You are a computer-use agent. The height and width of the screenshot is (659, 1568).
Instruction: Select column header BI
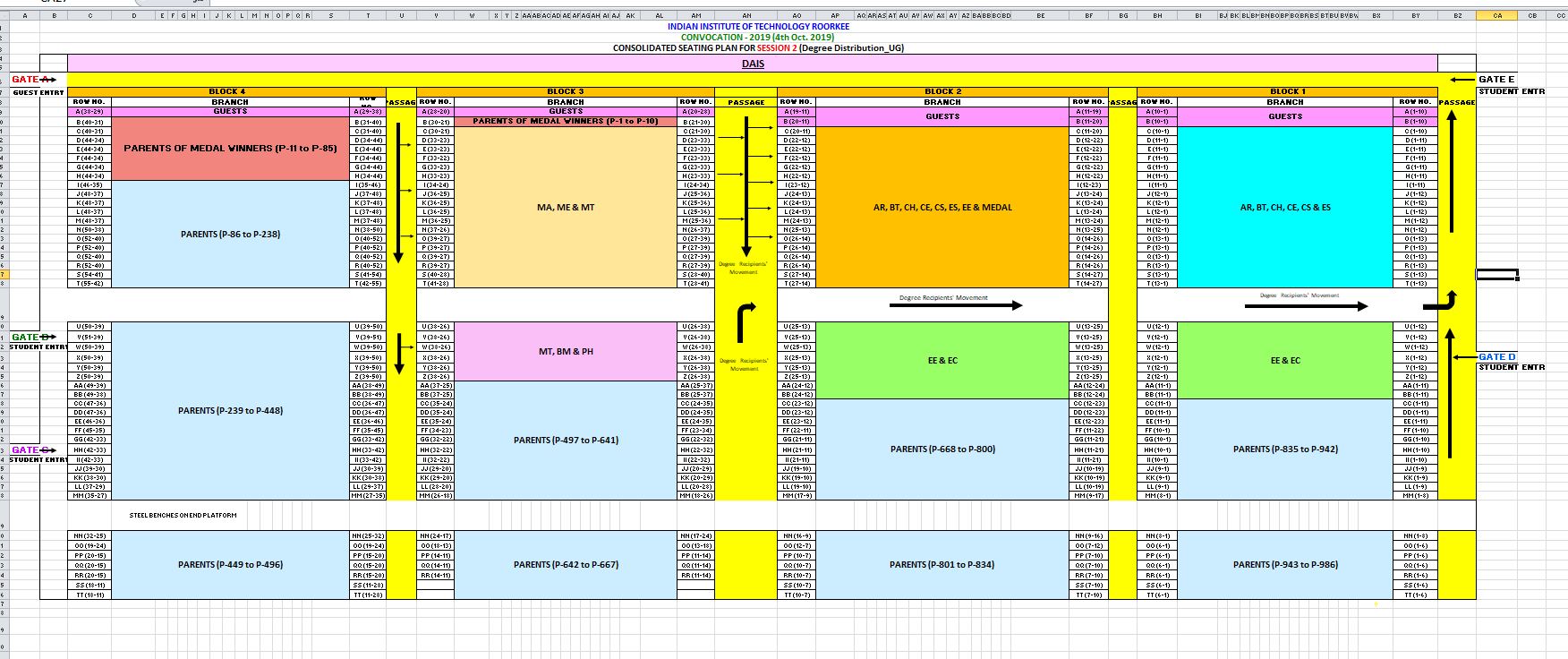point(1197,15)
